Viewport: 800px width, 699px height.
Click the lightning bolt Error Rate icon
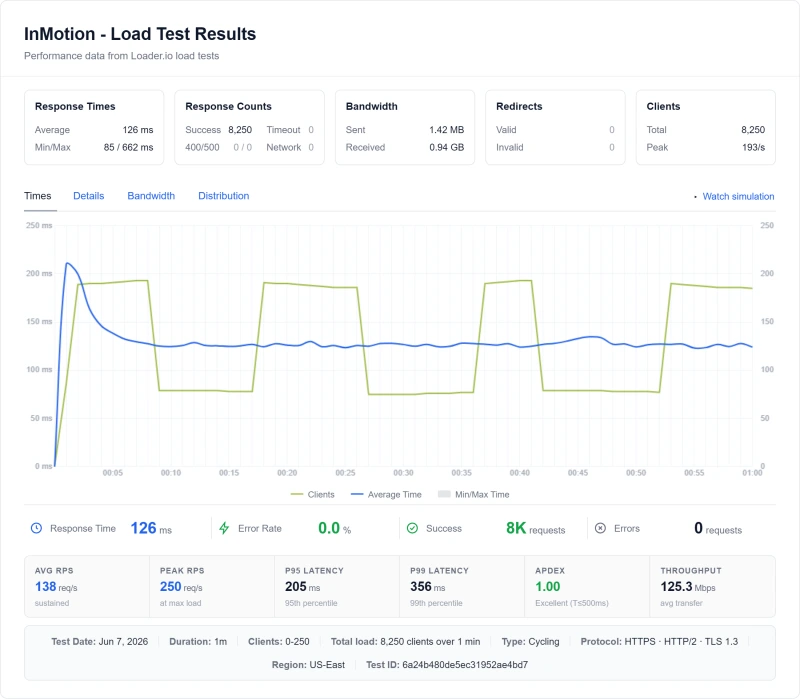click(224, 528)
